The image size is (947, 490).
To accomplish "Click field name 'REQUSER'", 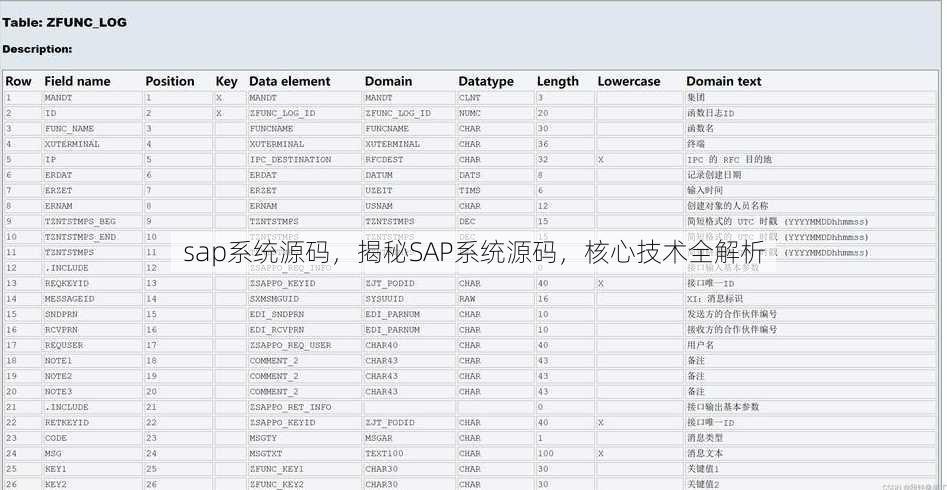I will click(64, 345).
